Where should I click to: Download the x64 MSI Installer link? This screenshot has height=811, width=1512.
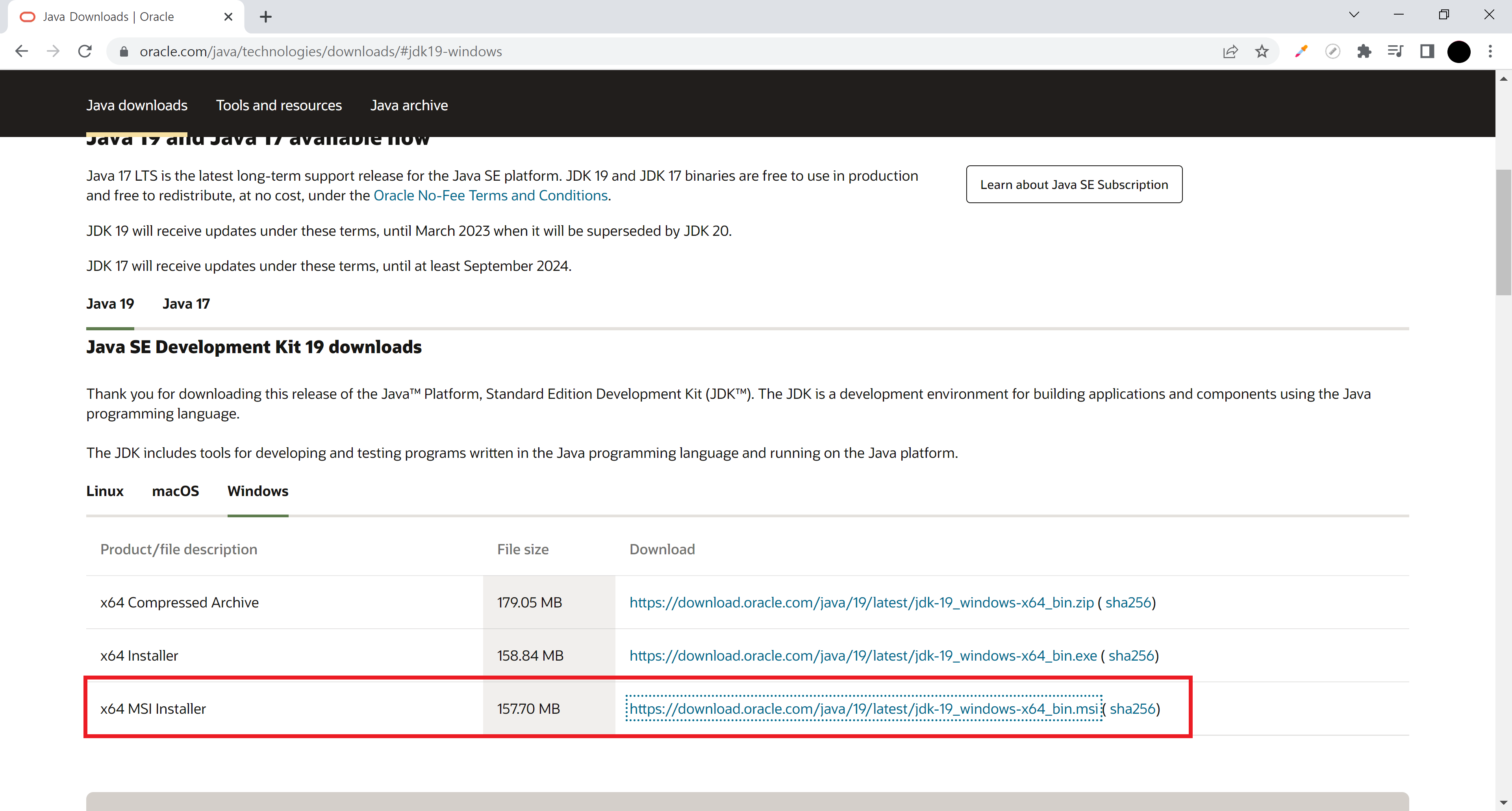tap(863, 709)
